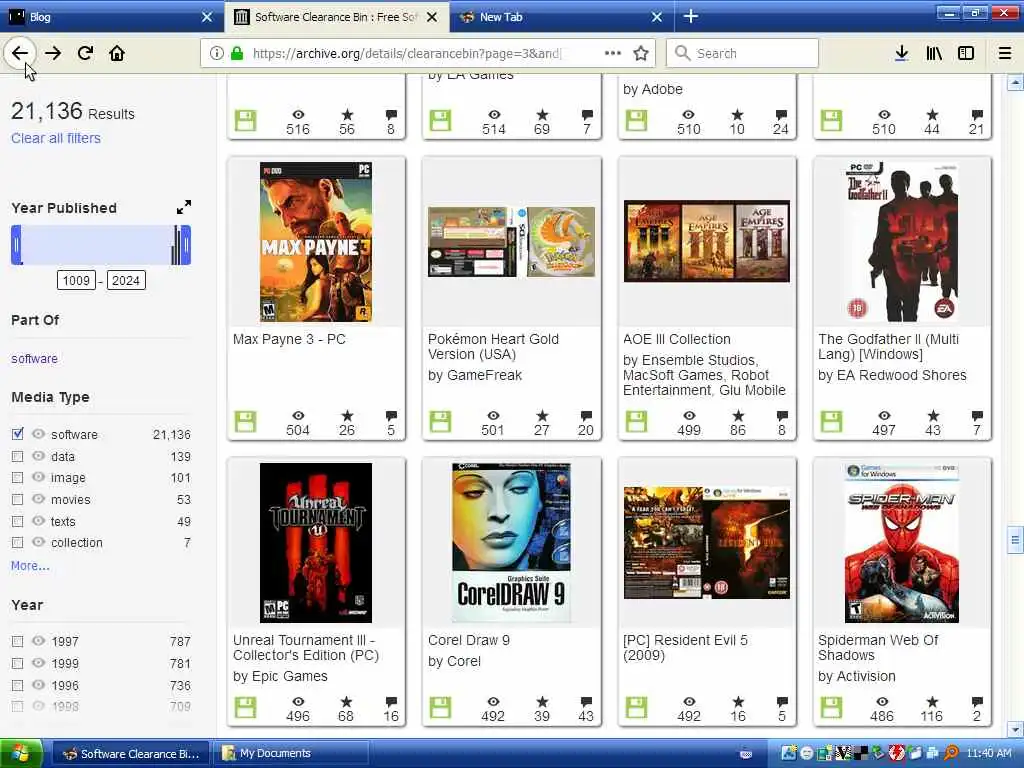Viewport: 1024px width, 768px height.
Task: Open the downloads arrow in toolbar
Action: coord(901,53)
